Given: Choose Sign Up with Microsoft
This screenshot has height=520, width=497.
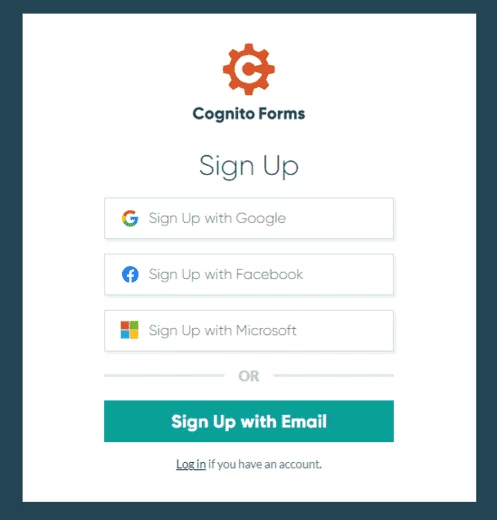Looking at the screenshot, I should pos(249,331).
